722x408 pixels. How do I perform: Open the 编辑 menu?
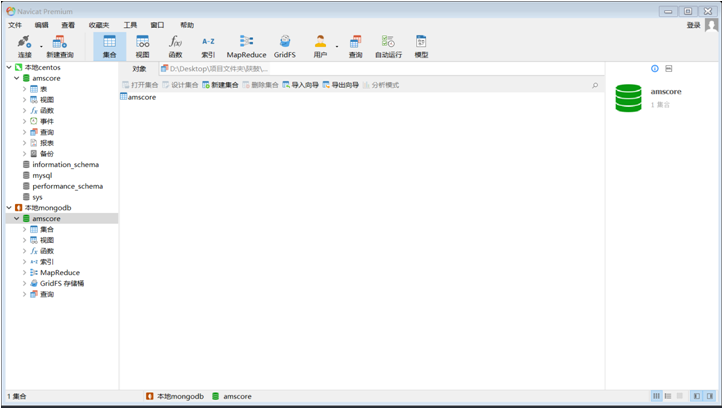pos(41,25)
